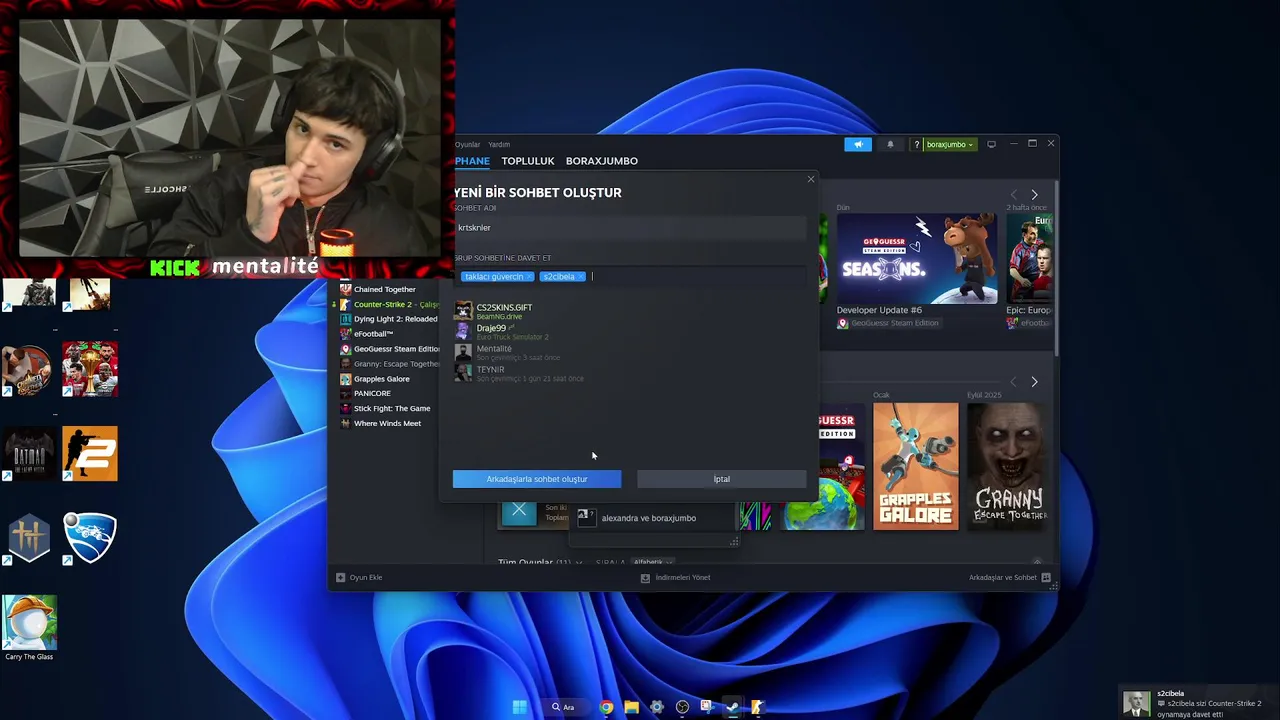
Task: Switch to the BORAXJUMBO profile tab
Action: [x=602, y=161]
